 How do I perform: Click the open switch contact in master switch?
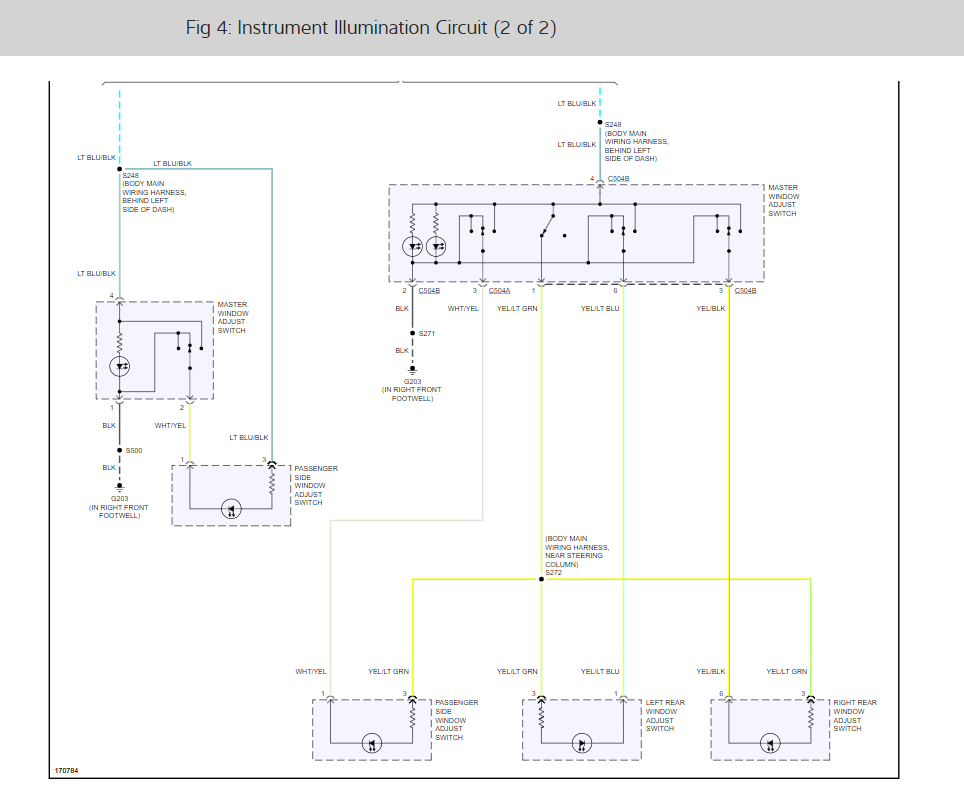pos(547,225)
